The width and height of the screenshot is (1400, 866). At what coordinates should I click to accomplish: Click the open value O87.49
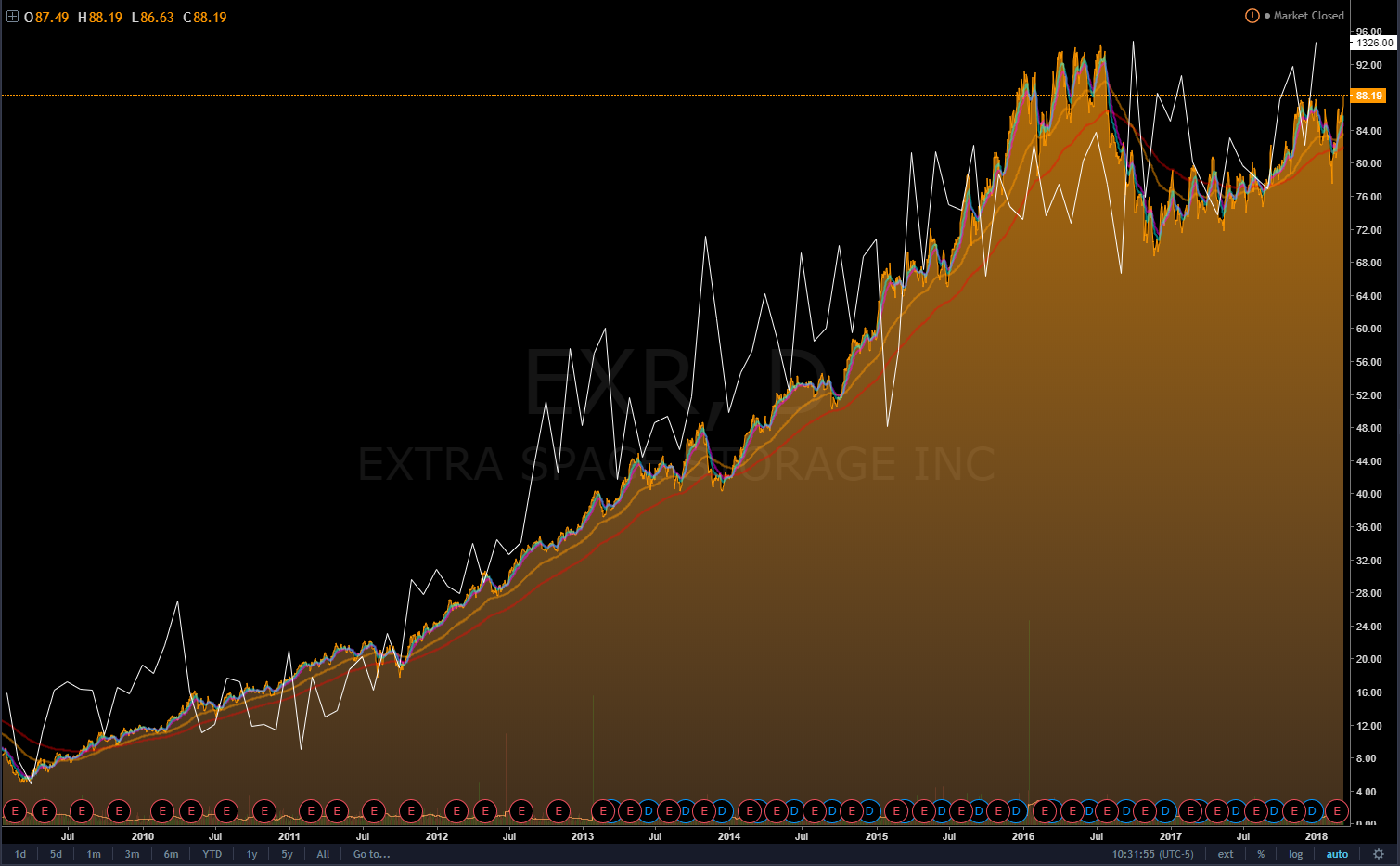tap(46, 18)
